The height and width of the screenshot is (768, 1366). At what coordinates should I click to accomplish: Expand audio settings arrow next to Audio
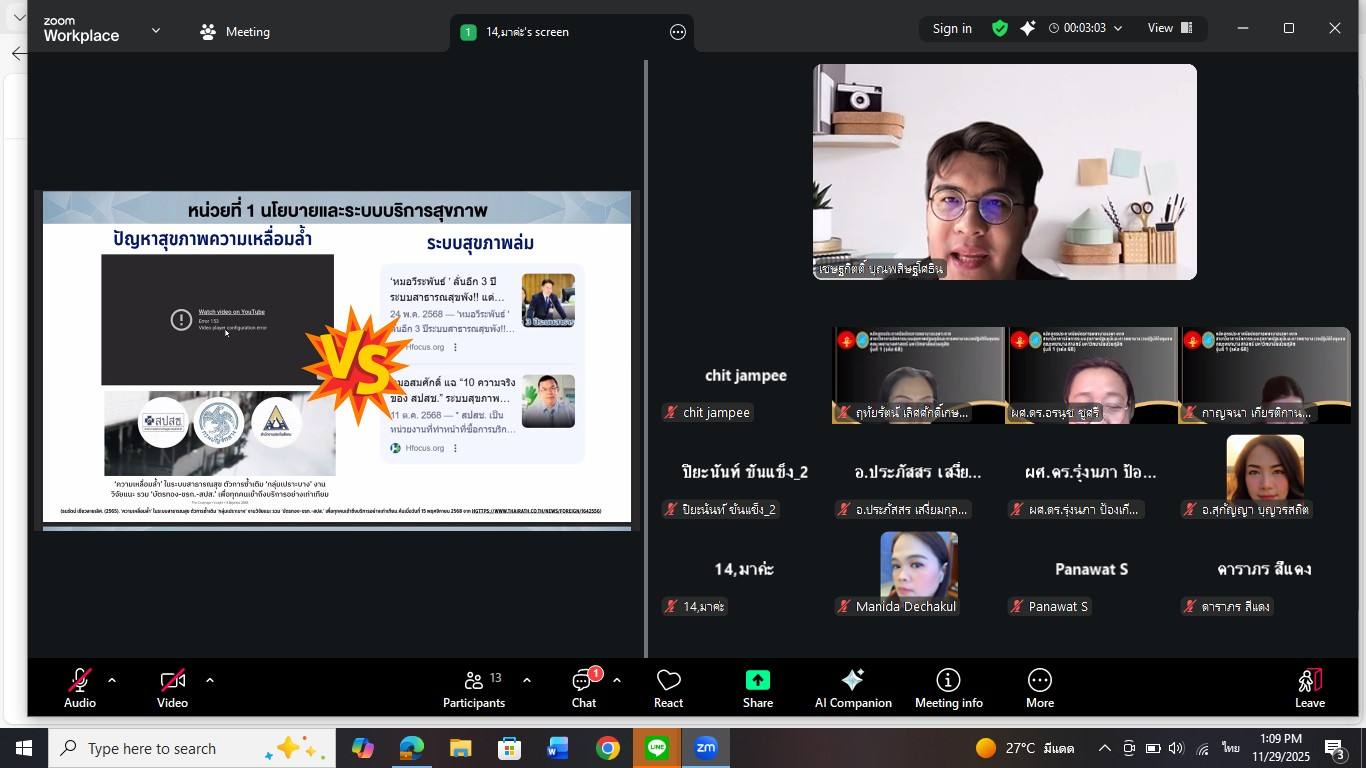[112, 680]
